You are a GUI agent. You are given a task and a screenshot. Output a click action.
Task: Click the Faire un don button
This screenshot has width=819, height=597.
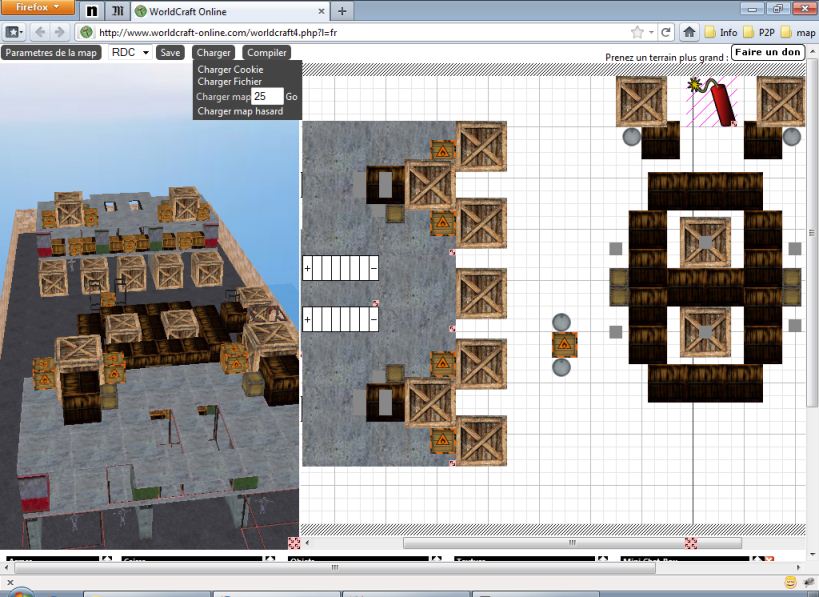(768, 52)
